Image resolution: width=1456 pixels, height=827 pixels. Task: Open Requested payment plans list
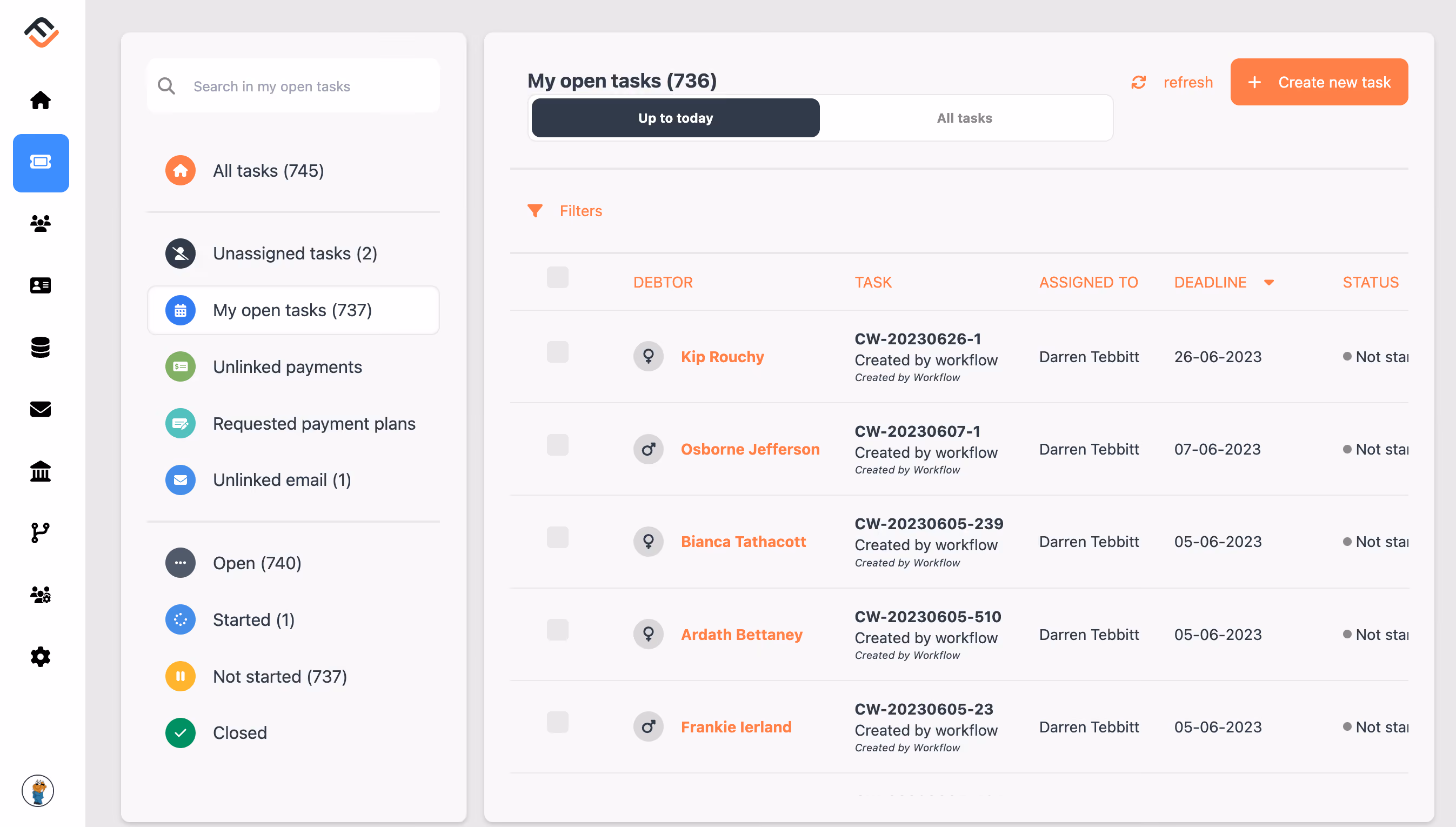click(x=293, y=424)
